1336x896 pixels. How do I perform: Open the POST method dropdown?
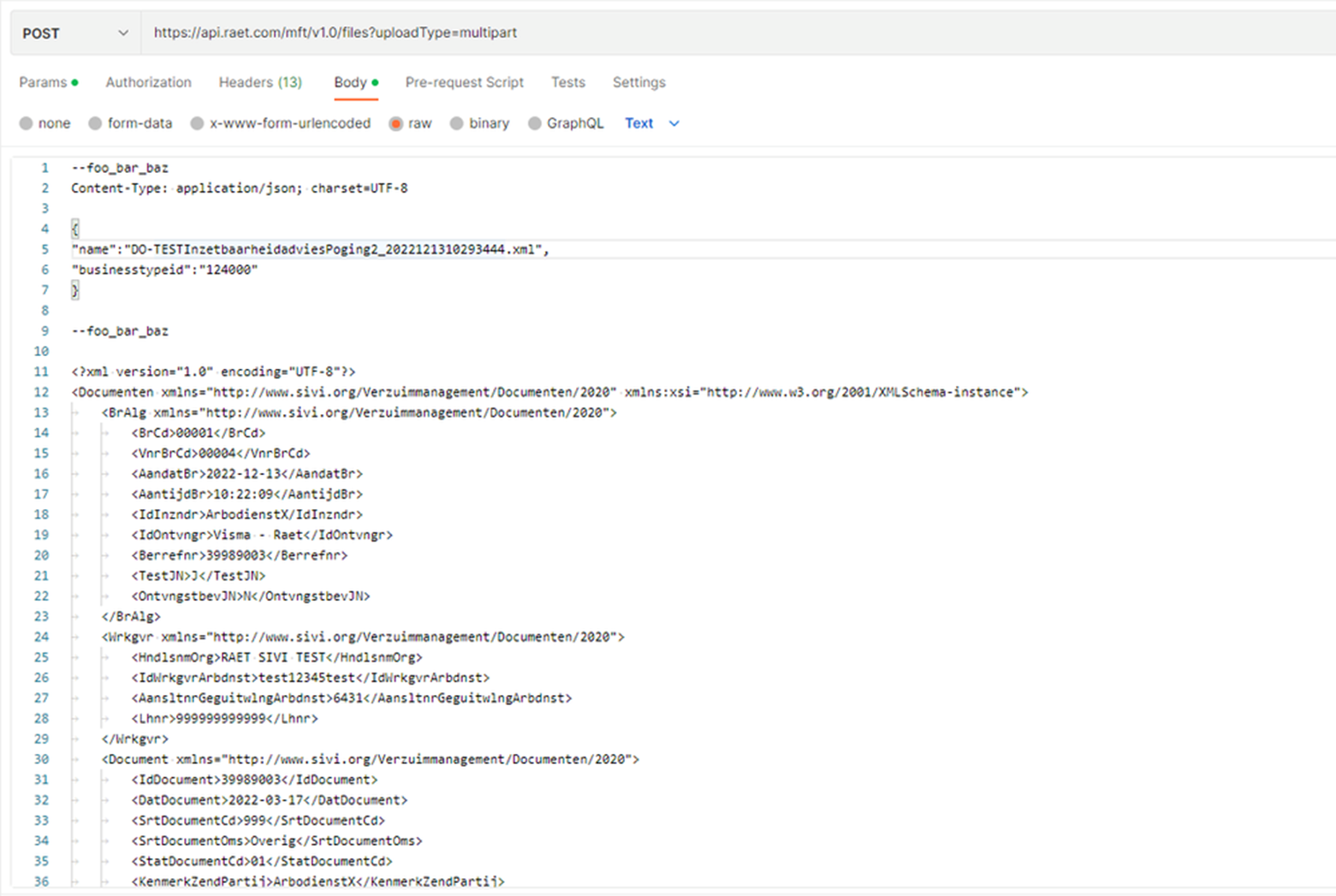coord(74,32)
